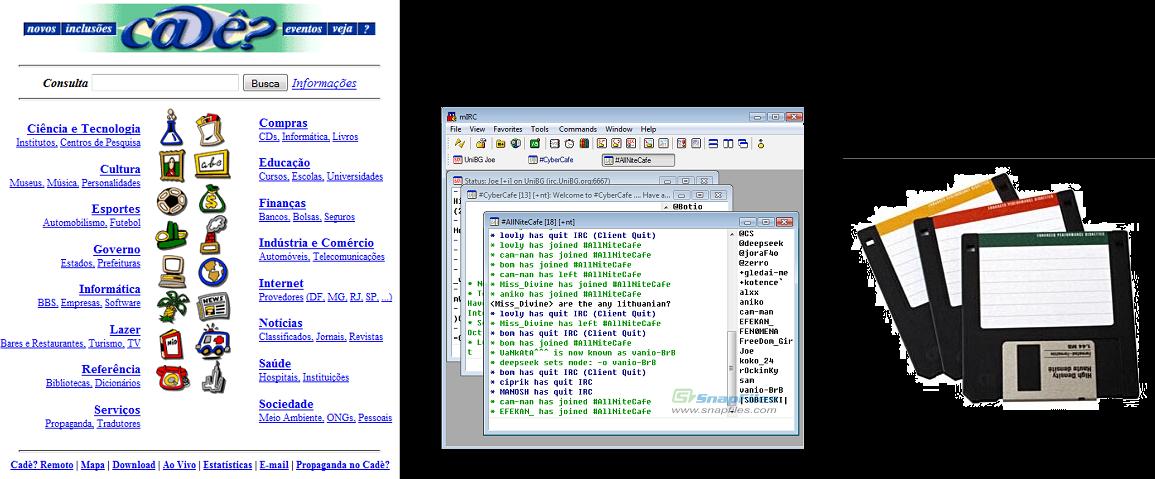Select nick FreeDom_Gir in the nick list

point(765,341)
